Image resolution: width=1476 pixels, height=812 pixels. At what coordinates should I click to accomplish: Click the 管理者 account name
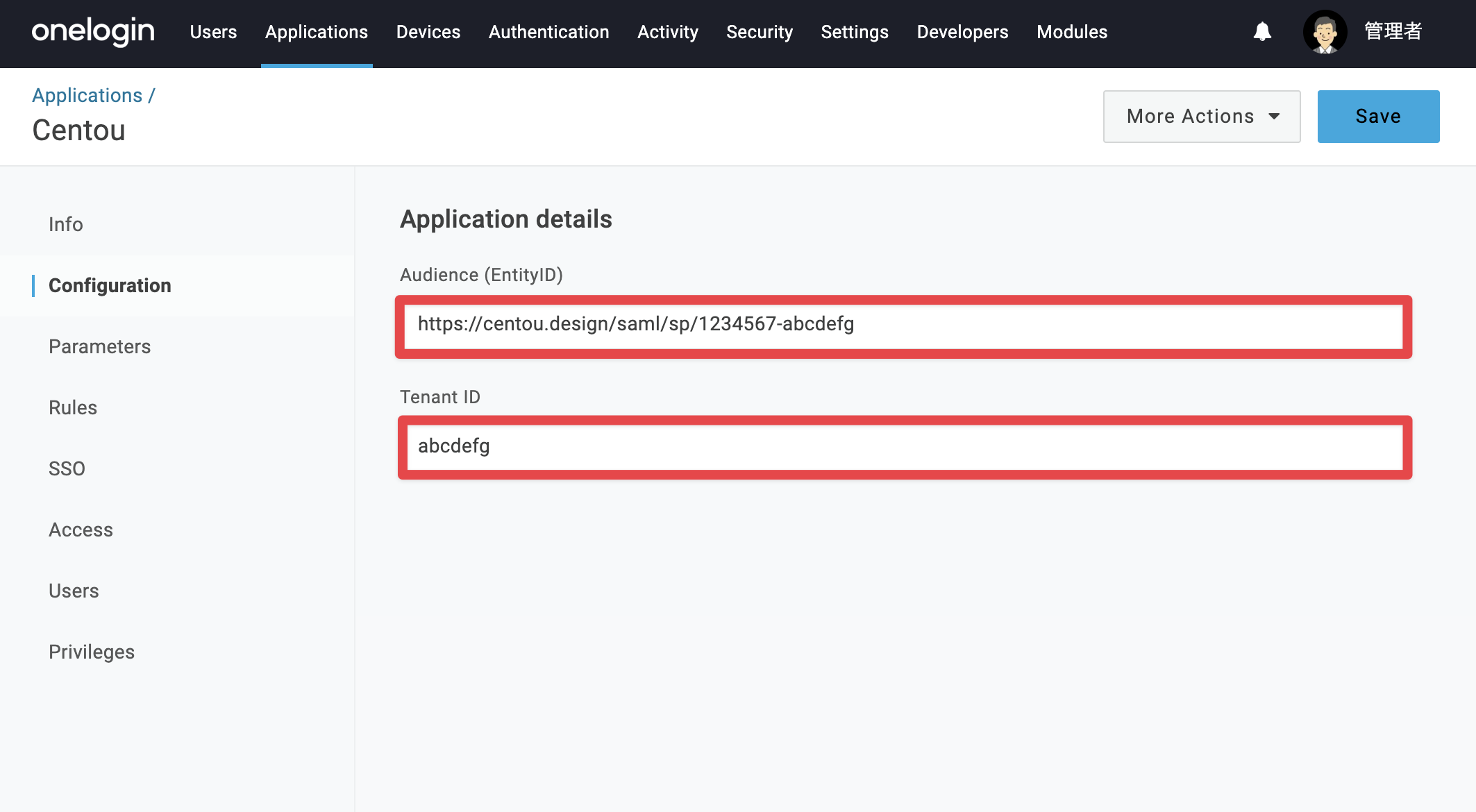[x=1393, y=32]
